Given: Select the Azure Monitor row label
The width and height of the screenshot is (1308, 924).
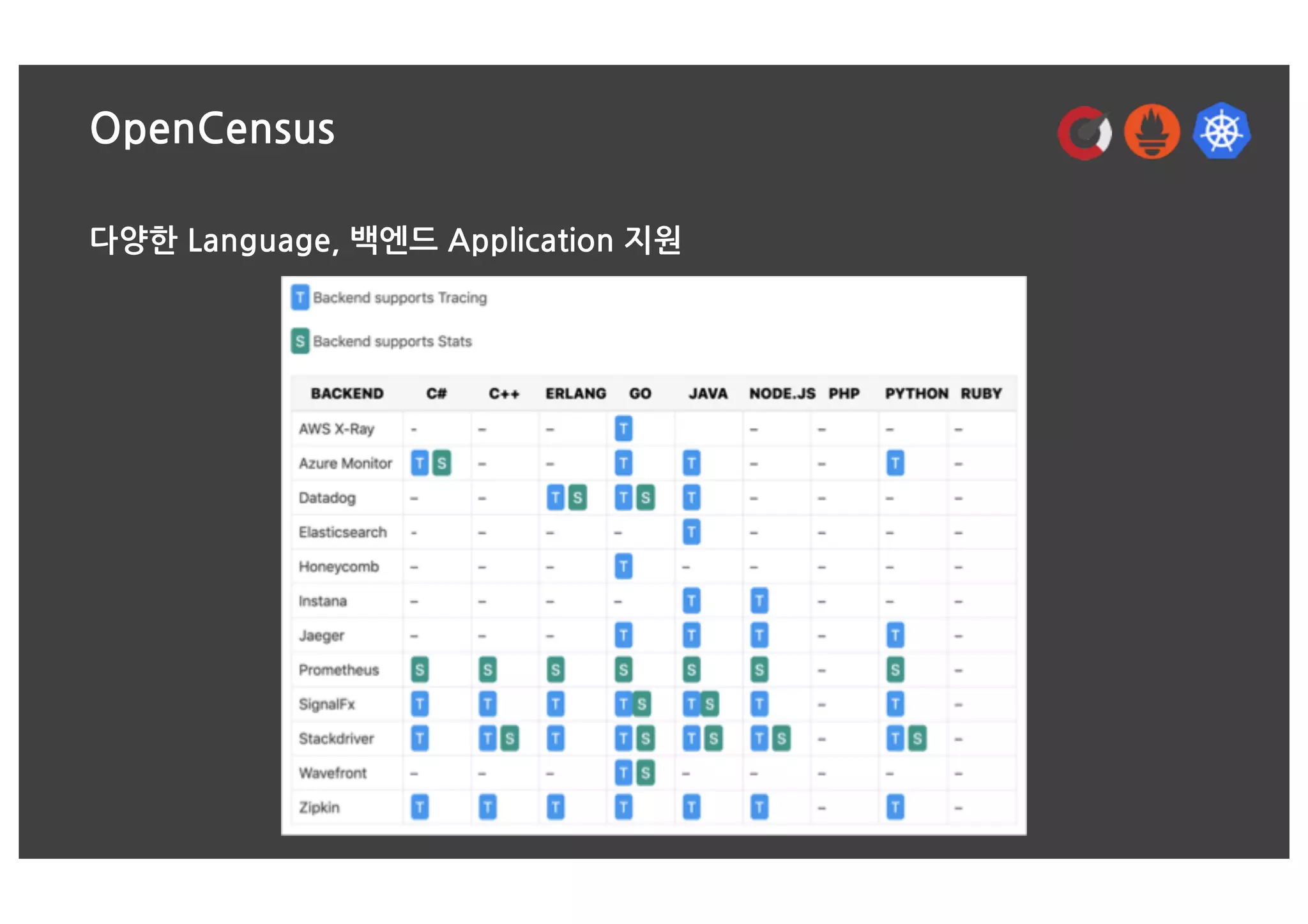Looking at the screenshot, I should [346, 463].
